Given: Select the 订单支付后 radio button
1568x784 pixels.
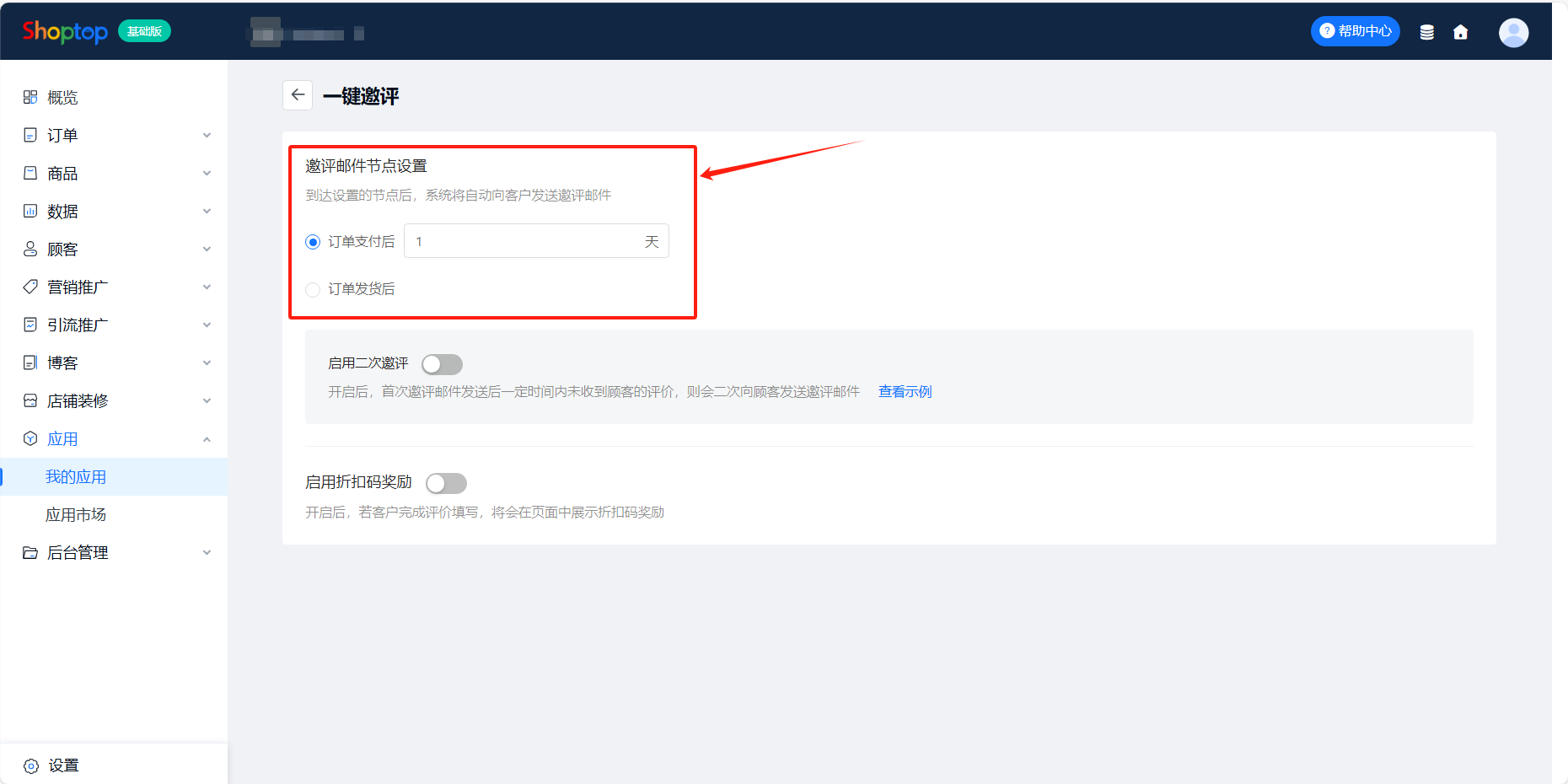Looking at the screenshot, I should click(x=313, y=242).
